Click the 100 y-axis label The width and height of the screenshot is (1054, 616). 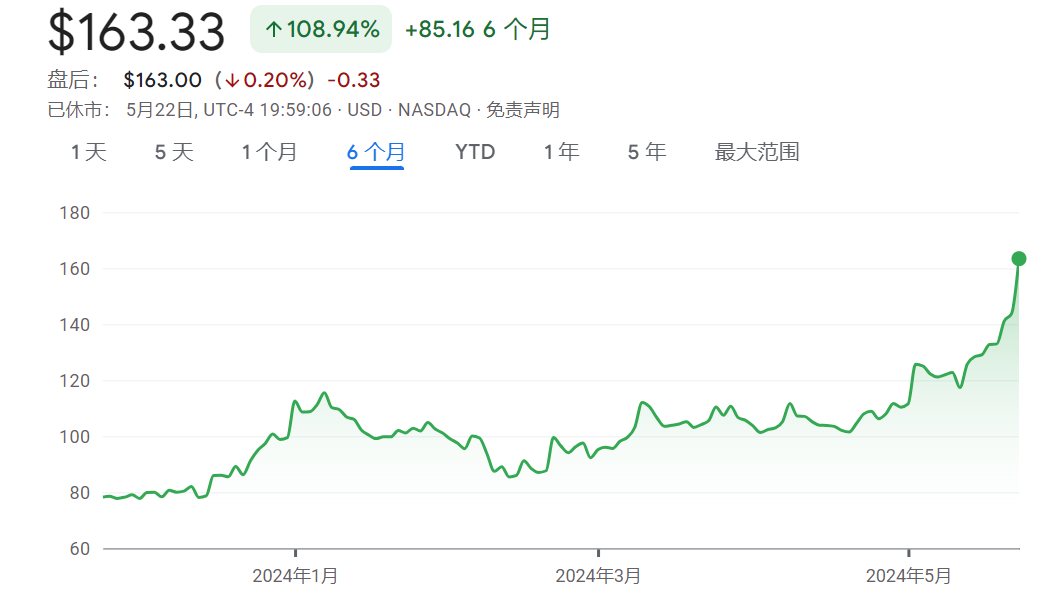click(75, 437)
